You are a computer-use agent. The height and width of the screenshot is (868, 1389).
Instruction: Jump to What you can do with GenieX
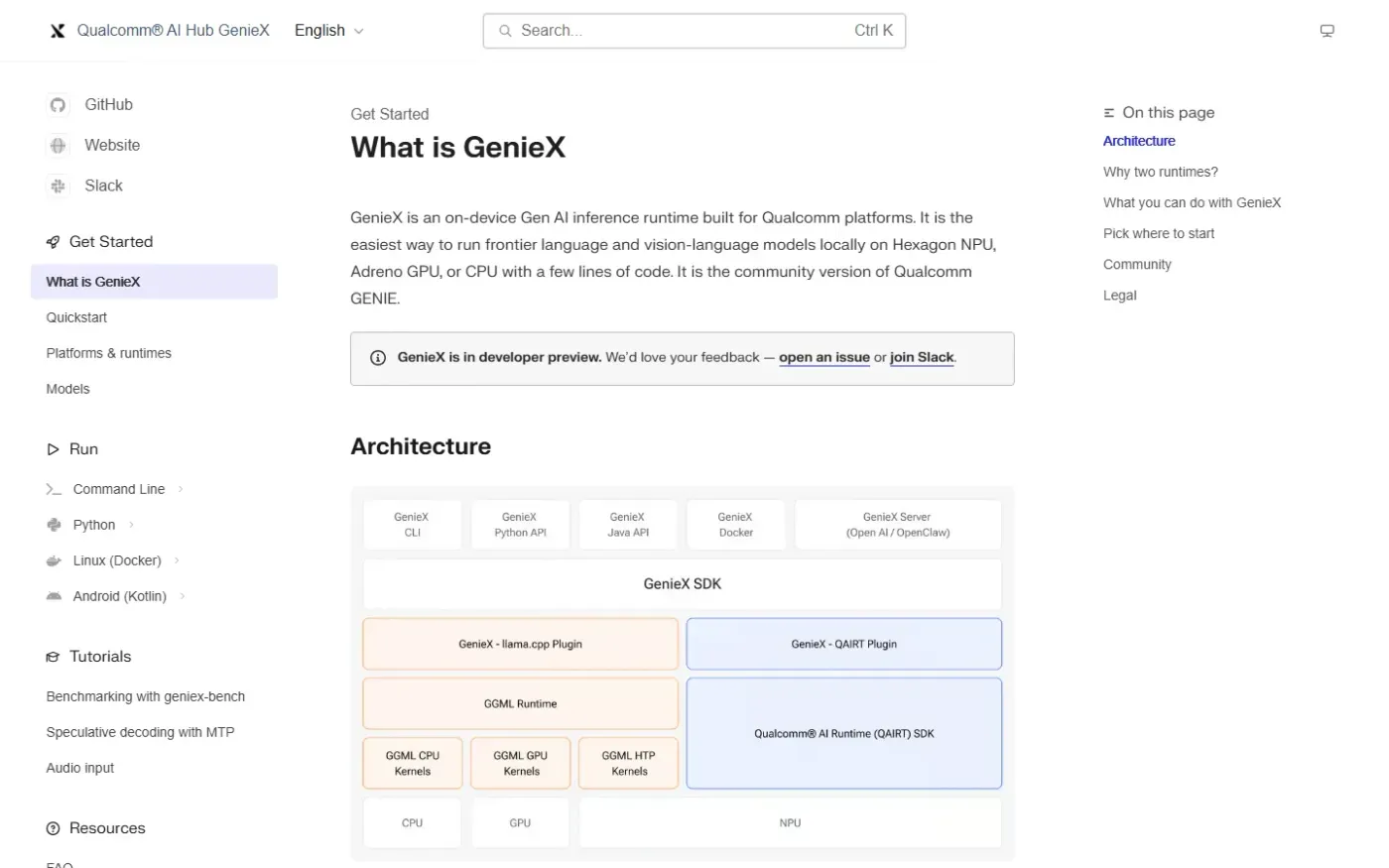[1192, 202]
